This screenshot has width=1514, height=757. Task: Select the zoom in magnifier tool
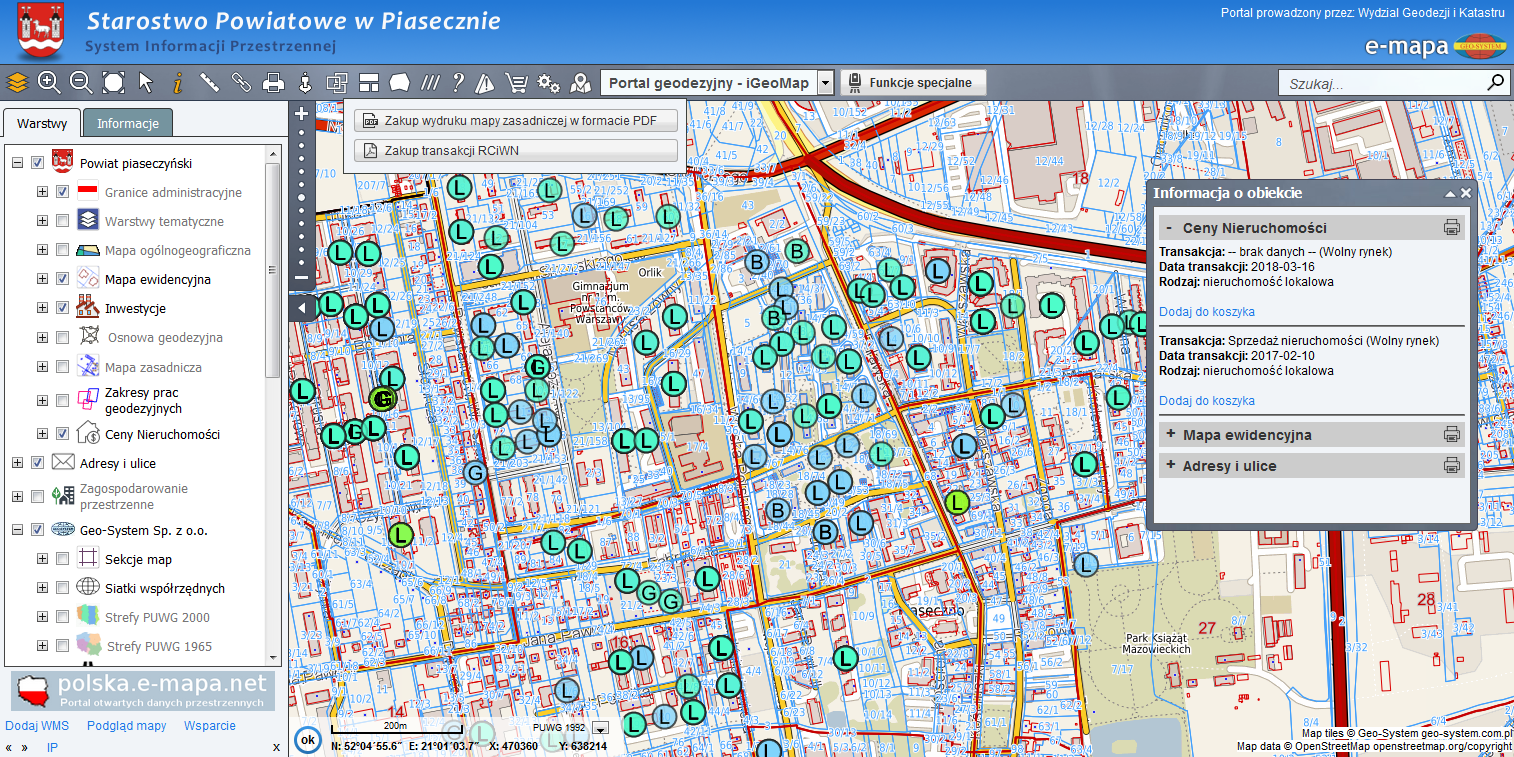click(49, 82)
